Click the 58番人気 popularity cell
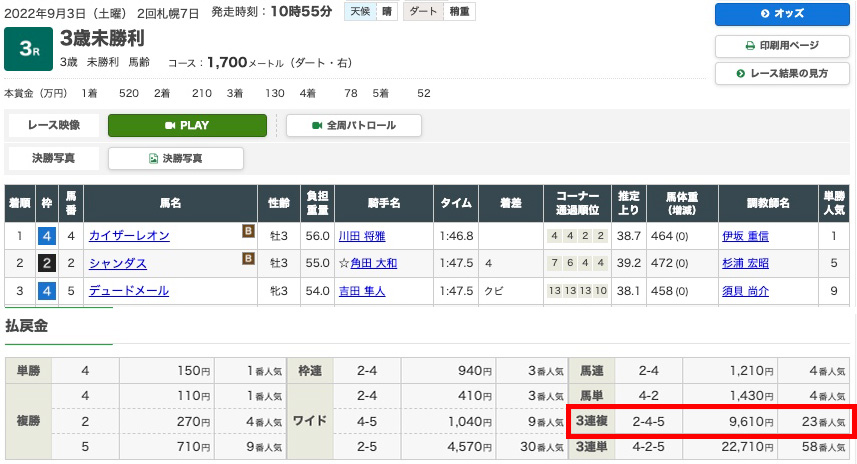857x464 pixels. [x=824, y=447]
